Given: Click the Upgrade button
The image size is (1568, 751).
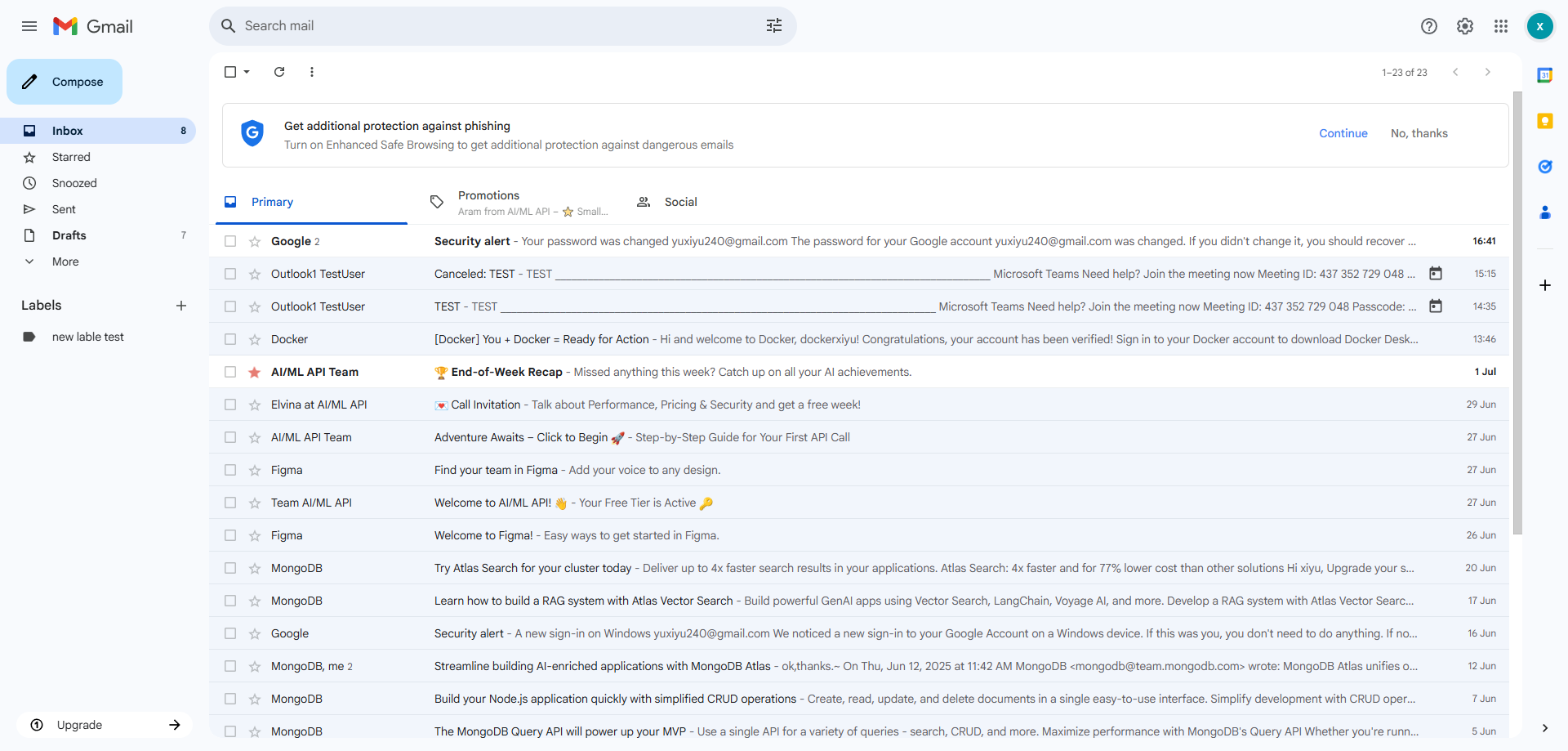Looking at the screenshot, I should 105,725.
